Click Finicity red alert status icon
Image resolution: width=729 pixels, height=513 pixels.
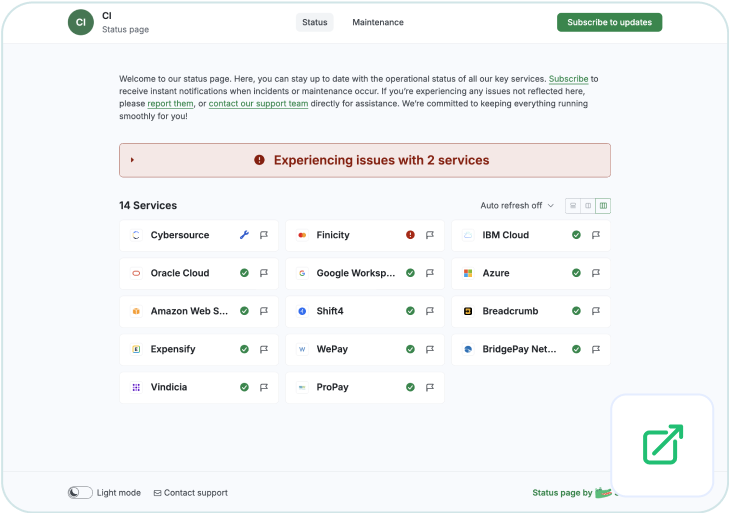pos(410,235)
